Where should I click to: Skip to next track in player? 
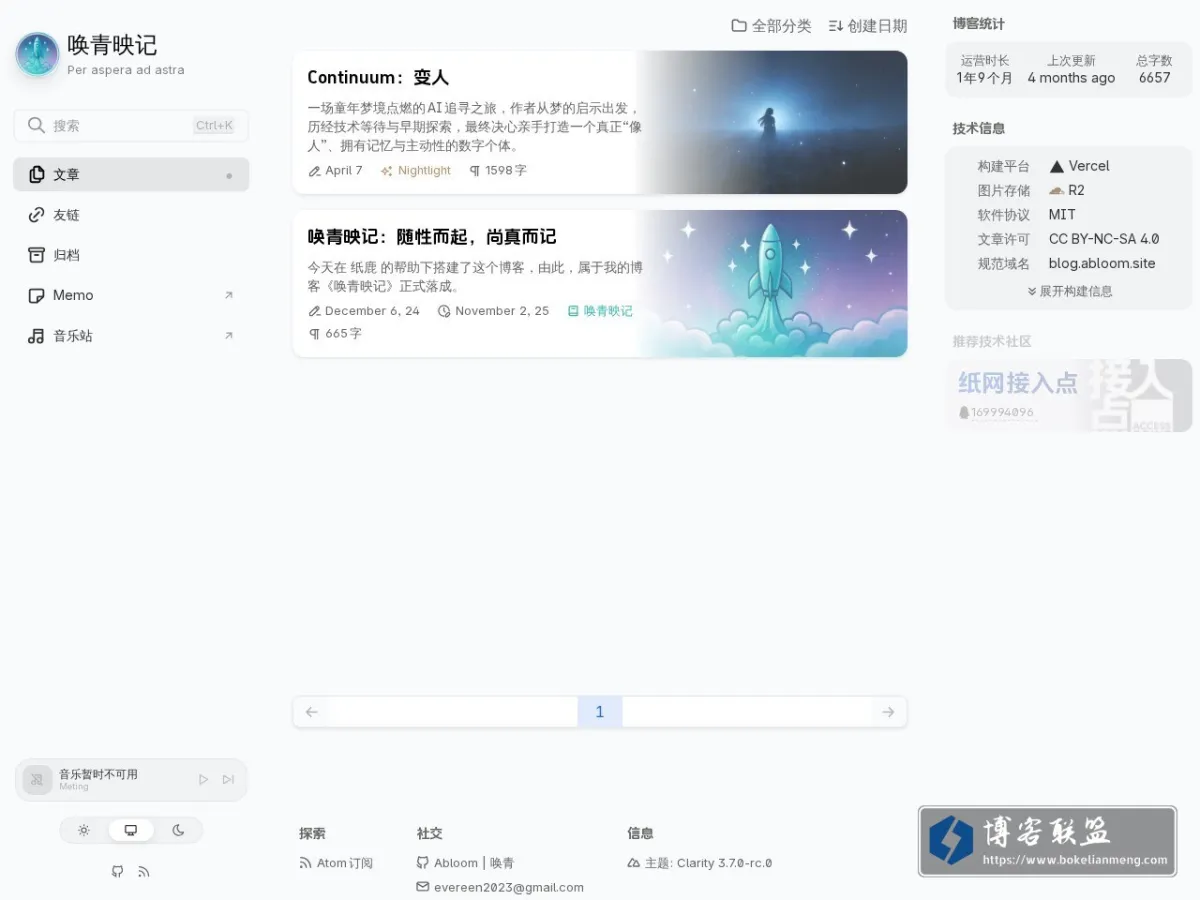(x=228, y=779)
